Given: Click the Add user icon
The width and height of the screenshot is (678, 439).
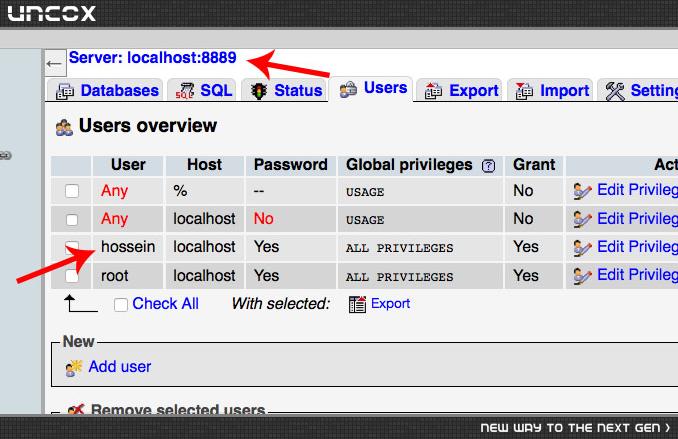Looking at the screenshot, I should [x=74, y=368].
